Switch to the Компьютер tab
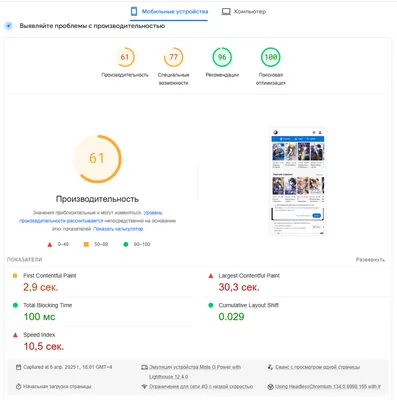The image size is (397, 400). tap(244, 12)
